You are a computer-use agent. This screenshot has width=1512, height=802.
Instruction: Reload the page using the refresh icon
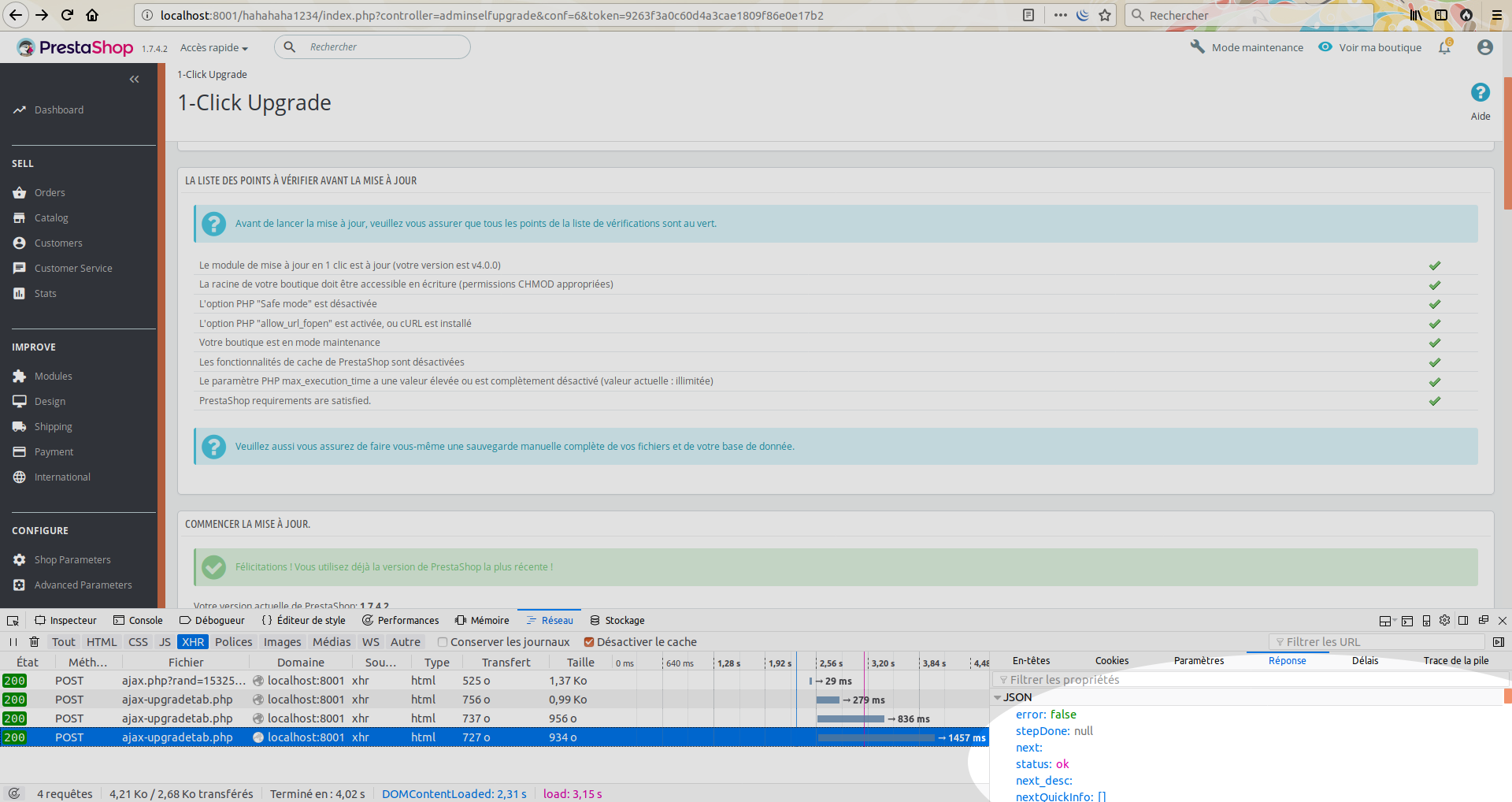point(67,15)
